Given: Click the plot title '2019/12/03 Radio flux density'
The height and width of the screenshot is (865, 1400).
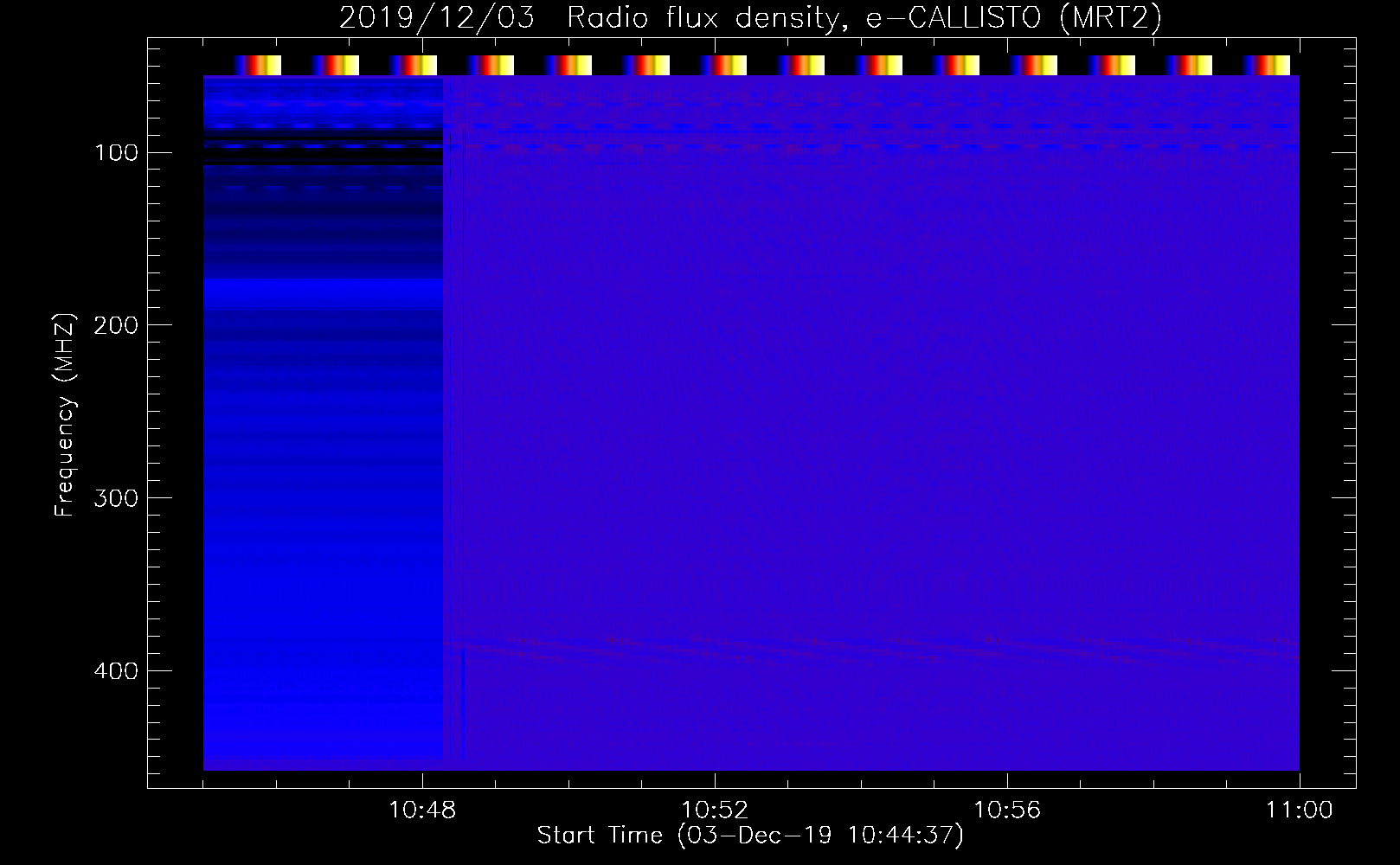Looking at the screenshot, I should [x=749, y=18].
